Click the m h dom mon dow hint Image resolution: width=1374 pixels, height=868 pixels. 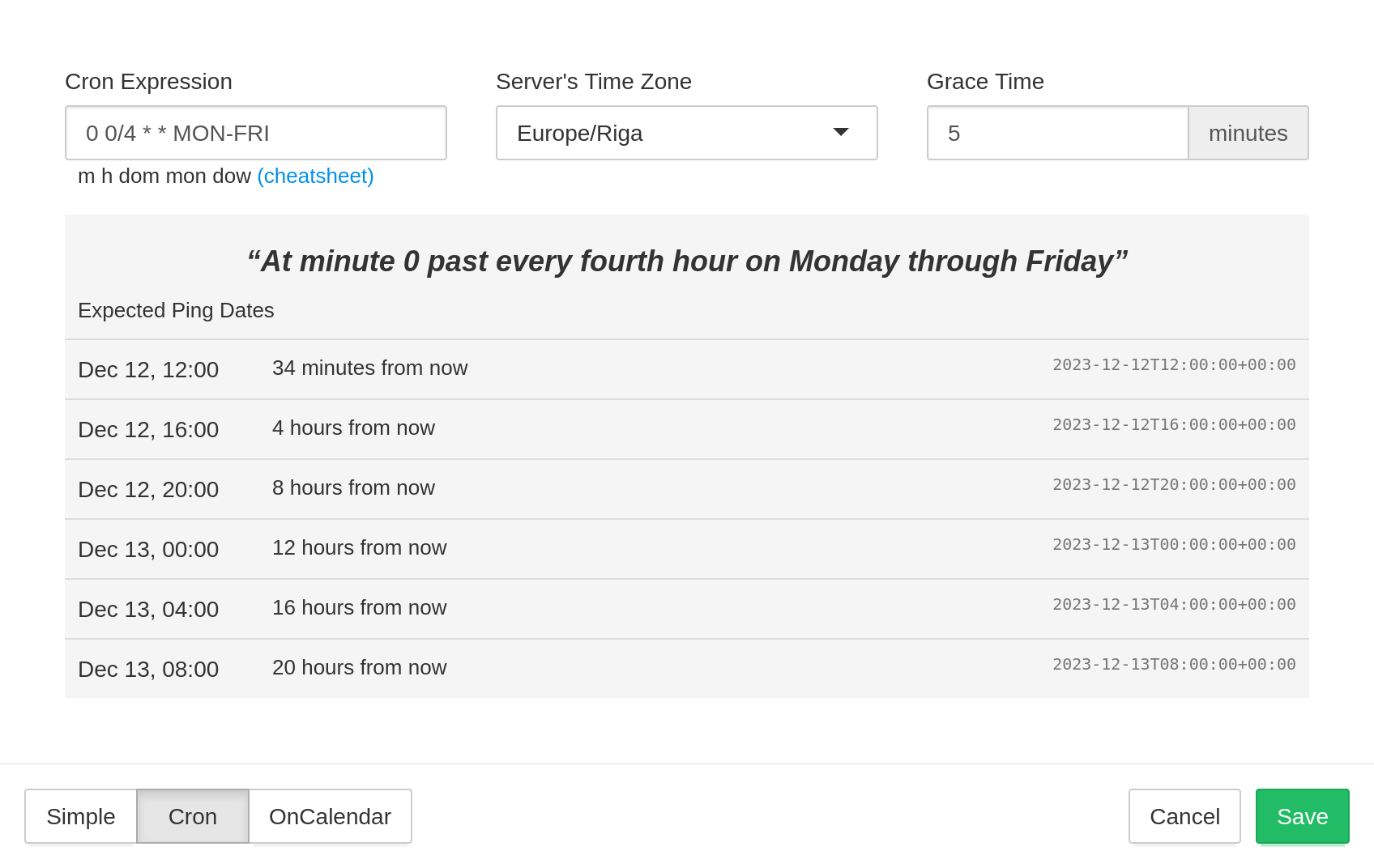point(164,176)
